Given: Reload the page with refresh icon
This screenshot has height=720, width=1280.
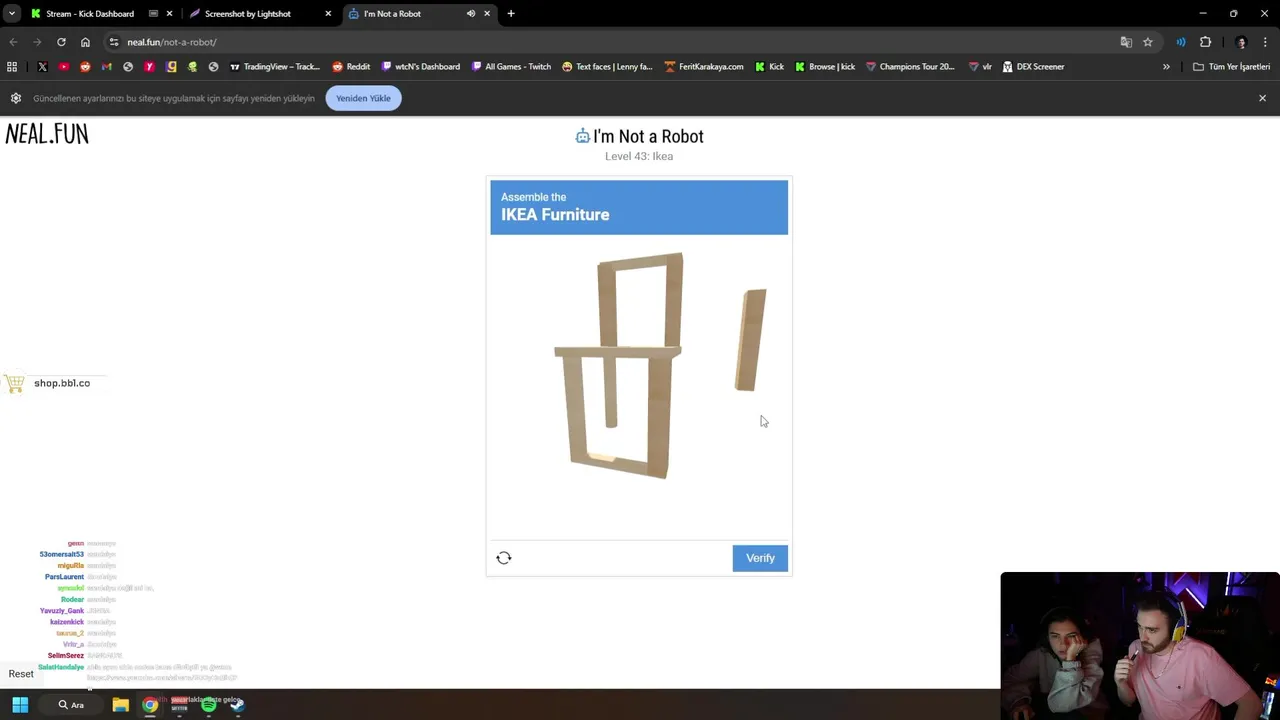Looking at the screenshot, I should tap(61, 42).
